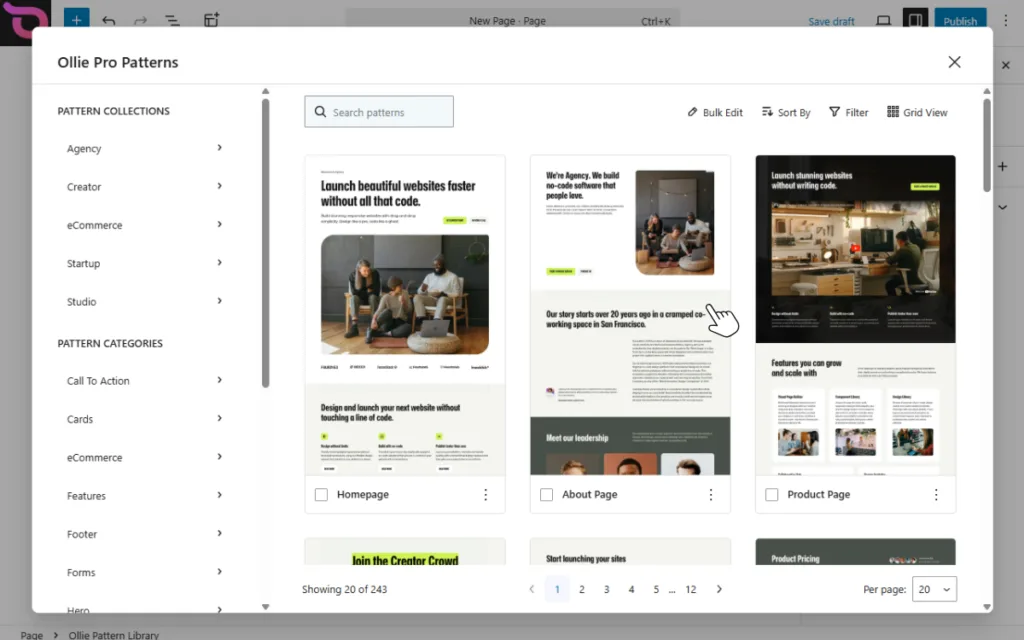The width and height of the screenshot is (1024, 640).
Task: Go to page 3 of results
Action: 606,590
